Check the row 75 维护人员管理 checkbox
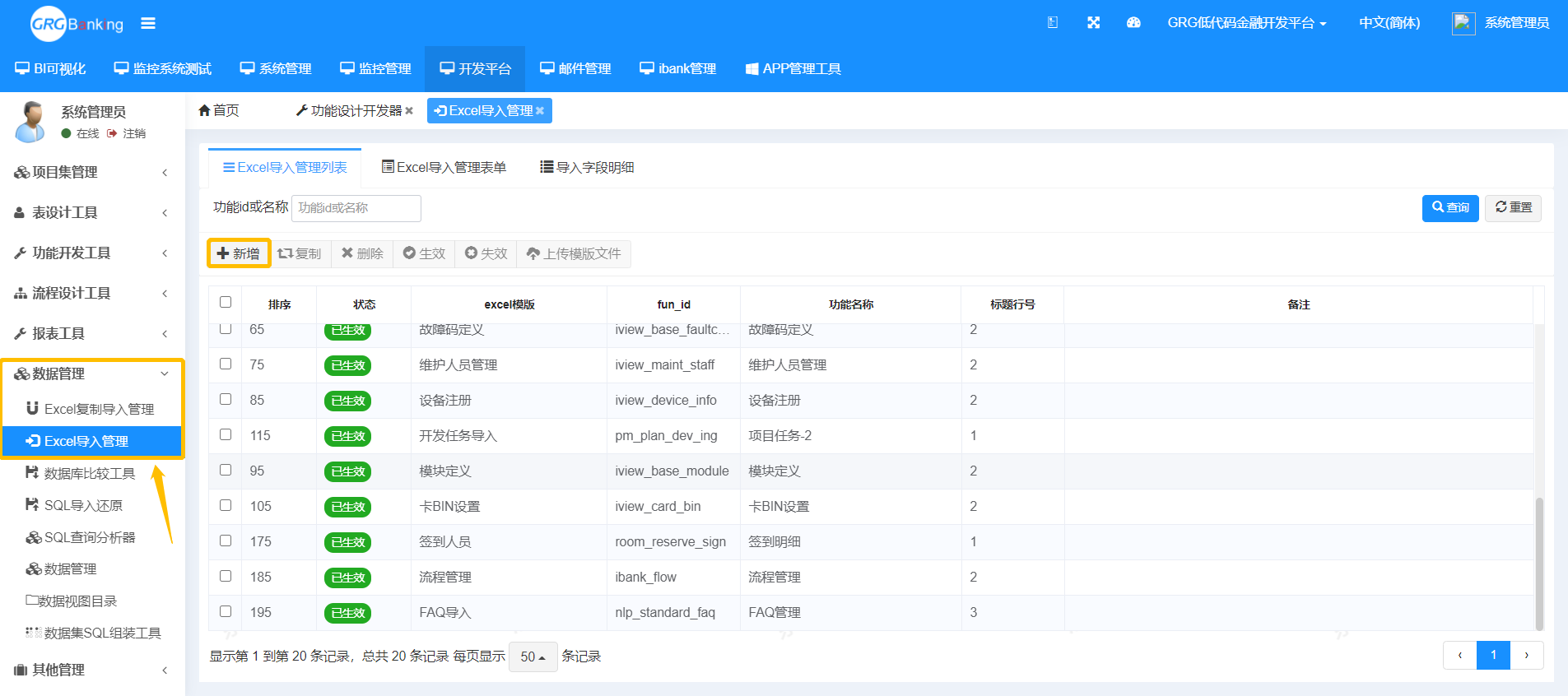 [226, 364]
